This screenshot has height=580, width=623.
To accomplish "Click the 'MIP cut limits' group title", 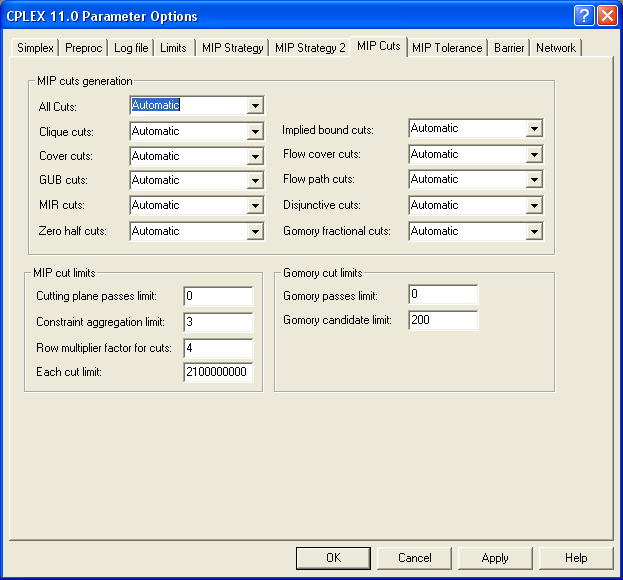I will tap(64, 273).
